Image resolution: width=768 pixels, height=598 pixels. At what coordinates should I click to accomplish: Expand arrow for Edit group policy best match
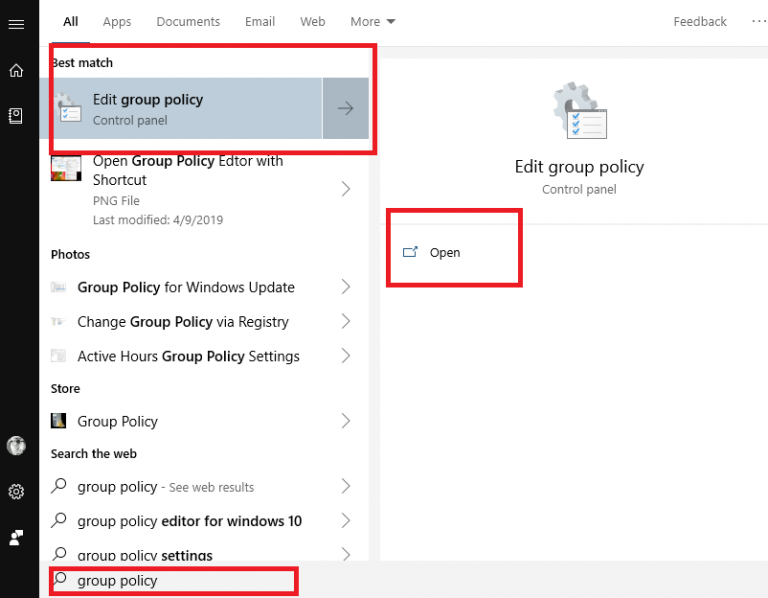(346, 108)
